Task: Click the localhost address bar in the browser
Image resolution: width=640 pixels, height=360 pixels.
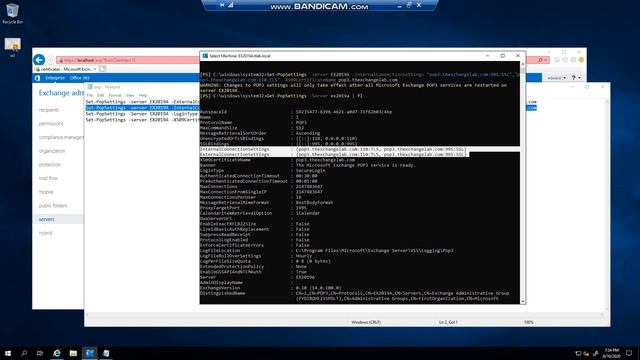Action: [x=127, y=60]
